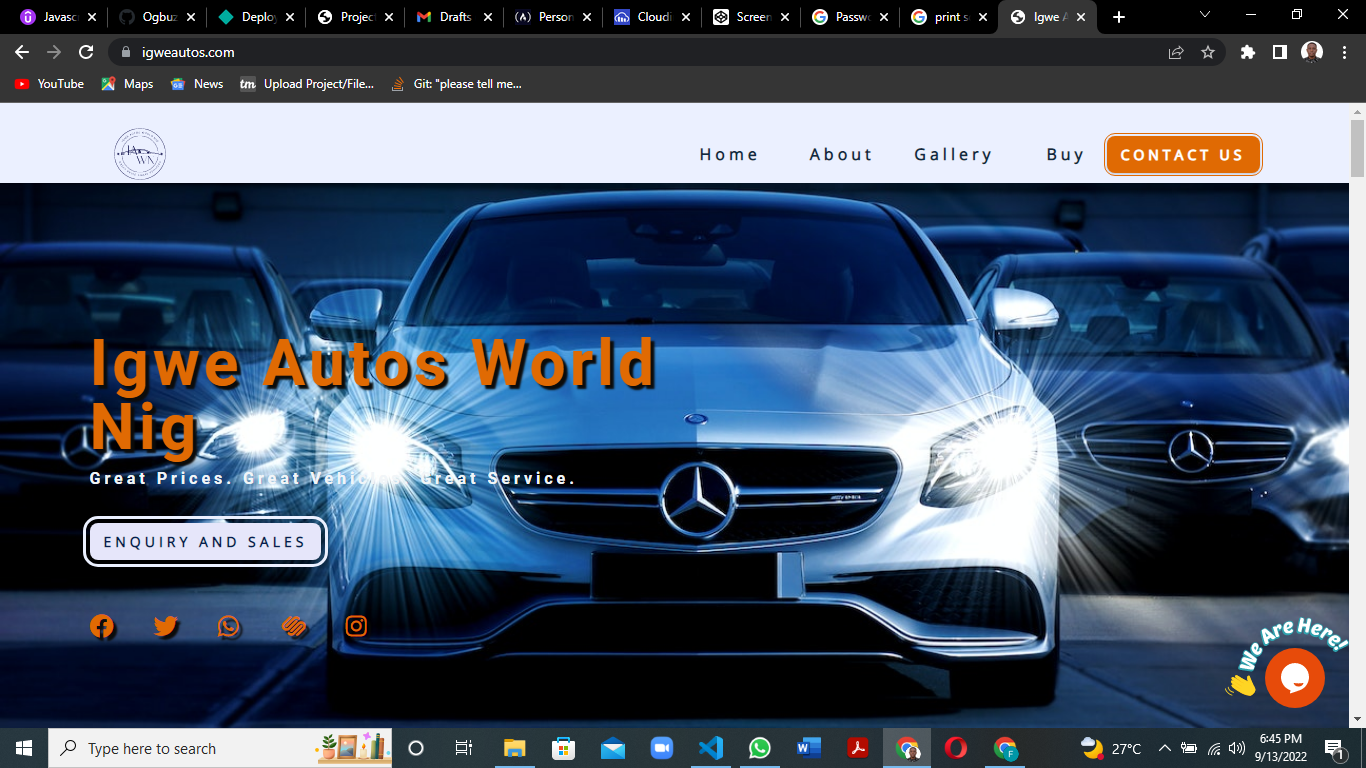Click the CONTACT US button
1366x768 pixels.
(x=1183, y=155)
